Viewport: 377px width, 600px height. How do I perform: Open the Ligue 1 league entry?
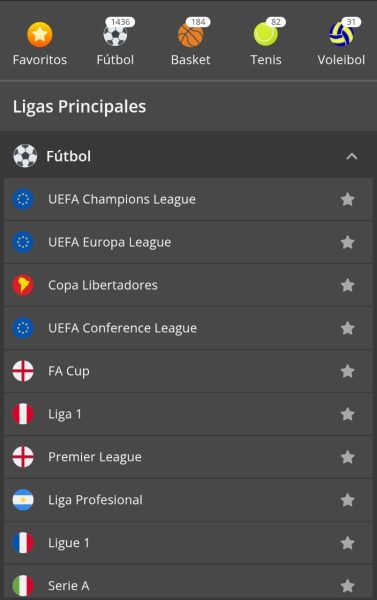188,543
